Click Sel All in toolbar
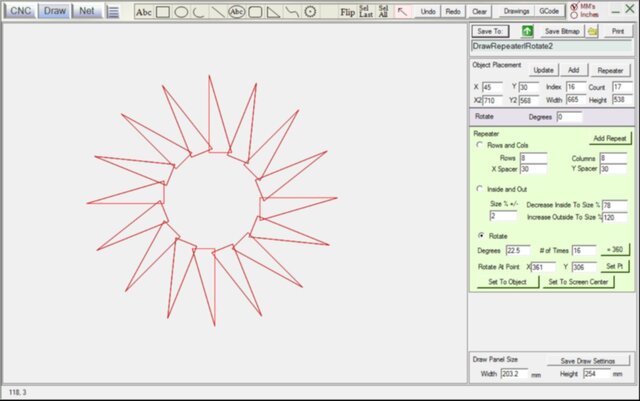Viewport: 640px width, 401px height. 383,11
